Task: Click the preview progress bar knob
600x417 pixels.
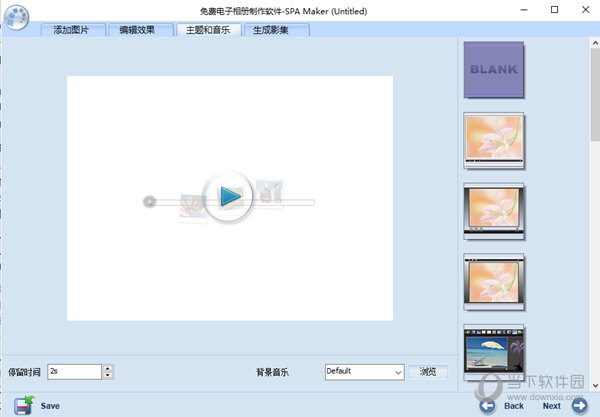Action: pos(150,201)
